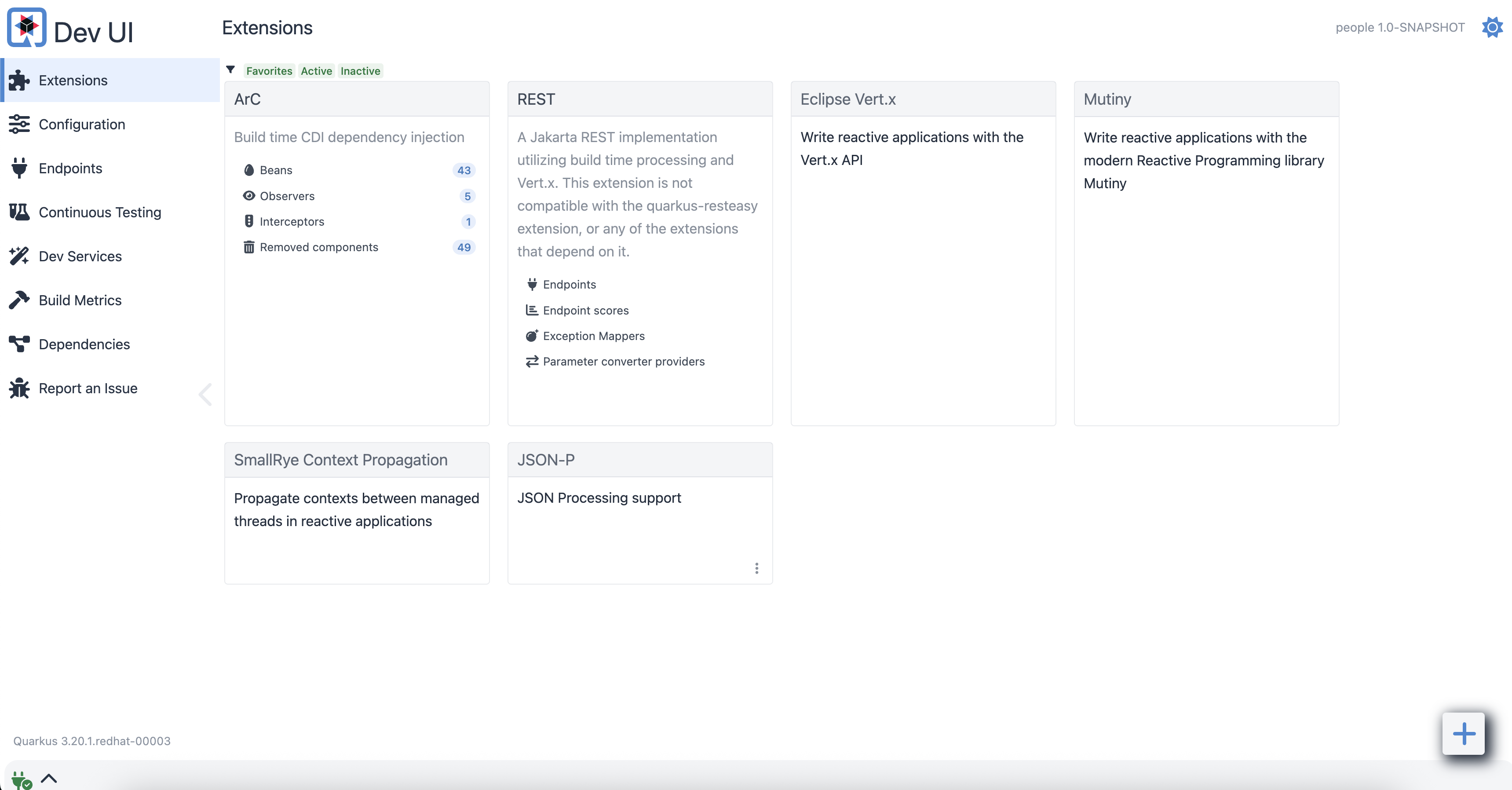This screenshot has width=1512, height=790.
Task: Click the Dev Services wand icon
Action: [x=19, y=256]
